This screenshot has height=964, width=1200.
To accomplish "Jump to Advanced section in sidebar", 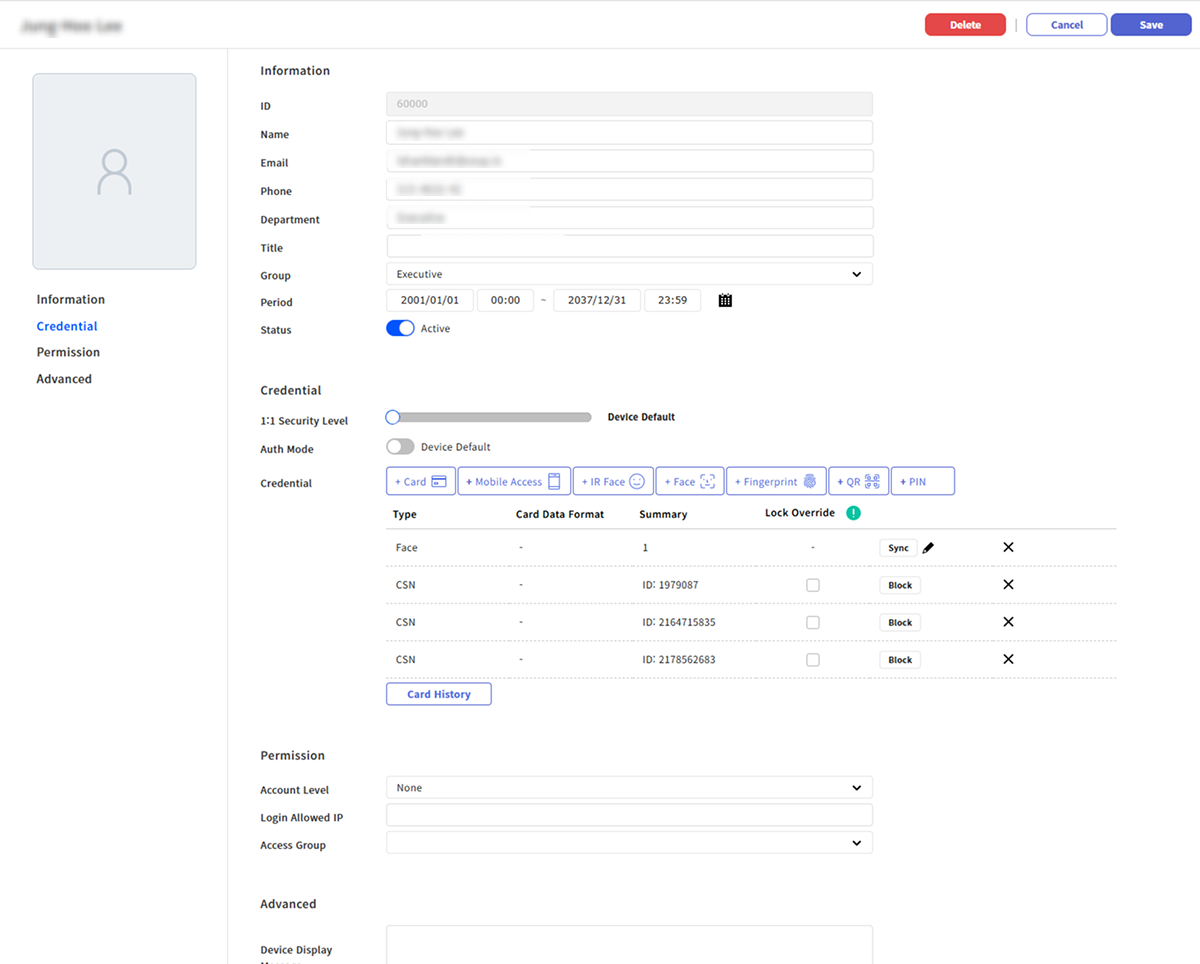I will [64, 379].
